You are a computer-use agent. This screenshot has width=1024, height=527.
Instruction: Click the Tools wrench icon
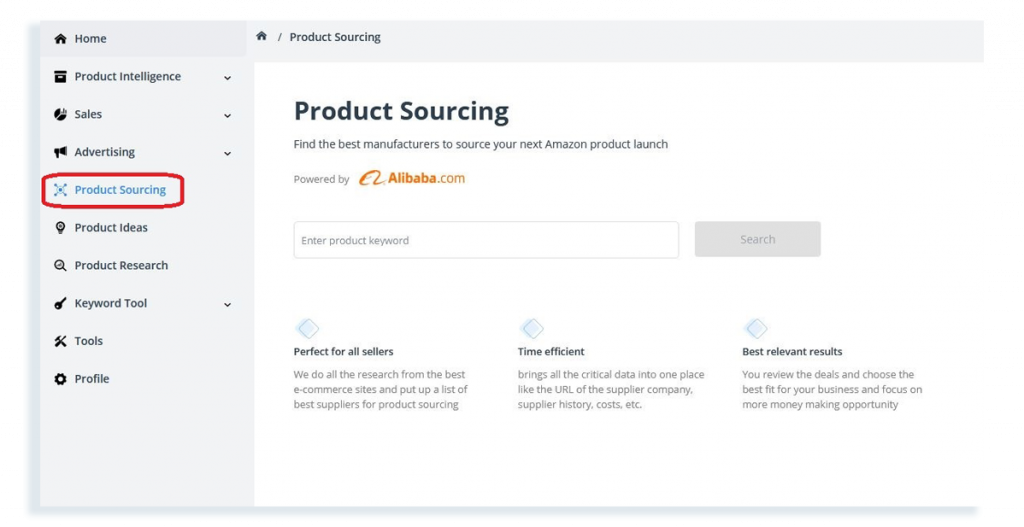tap(60, 341)
